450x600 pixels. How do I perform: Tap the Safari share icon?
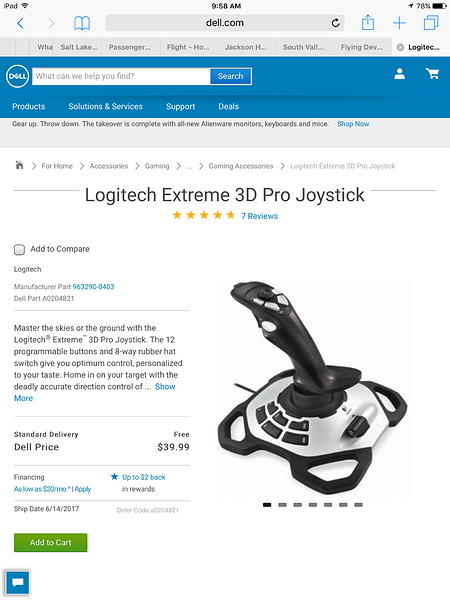[x=368, y=23]
